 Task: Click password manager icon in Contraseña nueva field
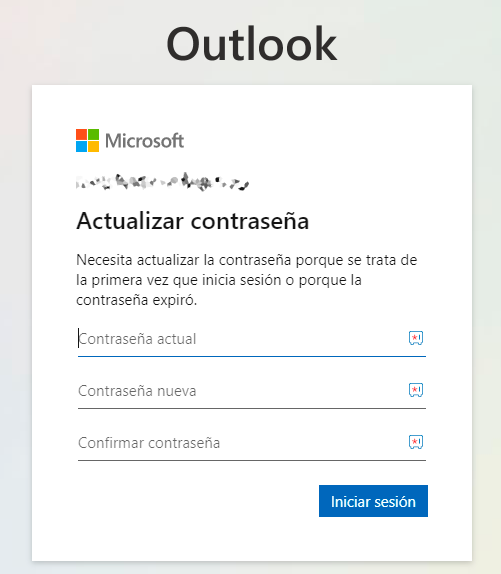416,390
